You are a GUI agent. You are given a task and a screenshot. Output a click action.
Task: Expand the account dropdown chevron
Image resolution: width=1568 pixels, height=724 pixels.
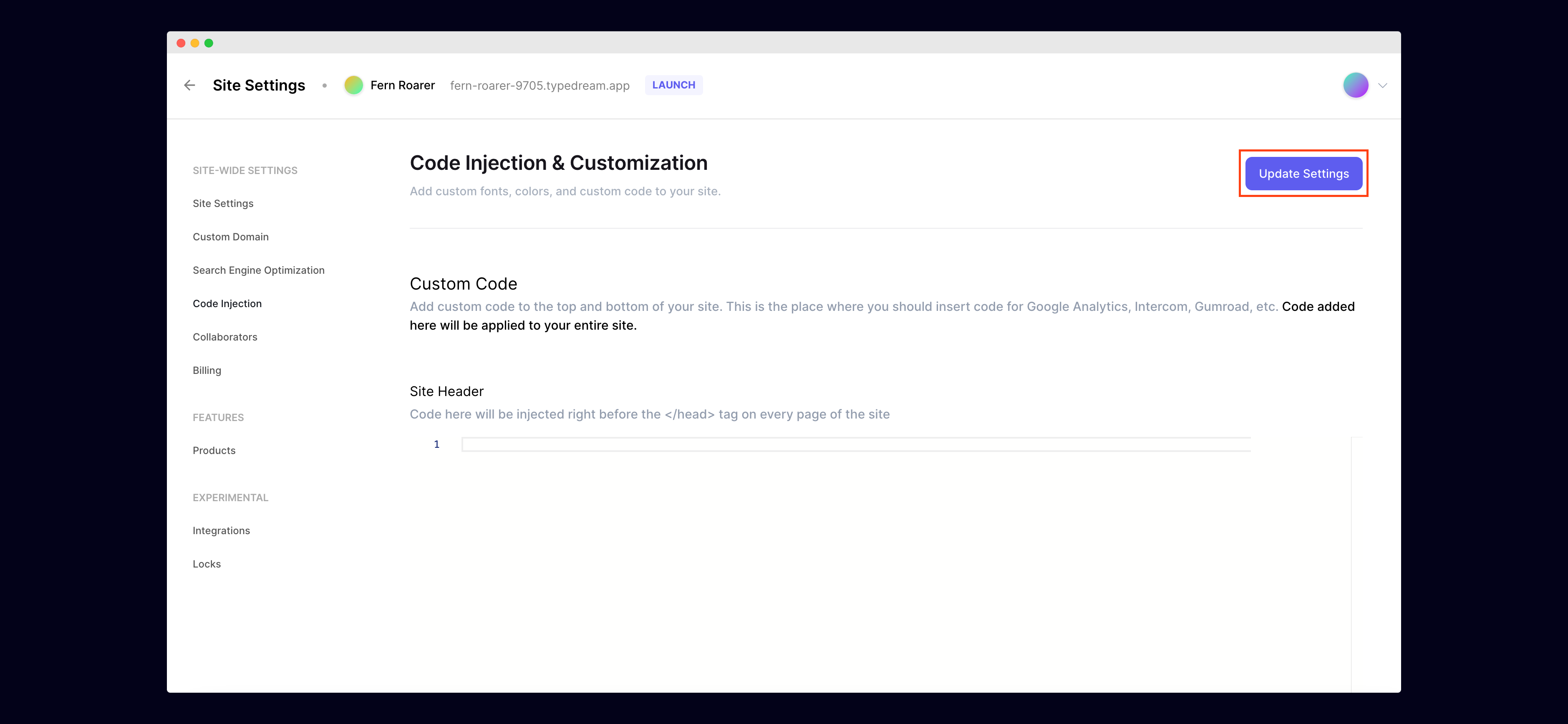[1382, 85]
